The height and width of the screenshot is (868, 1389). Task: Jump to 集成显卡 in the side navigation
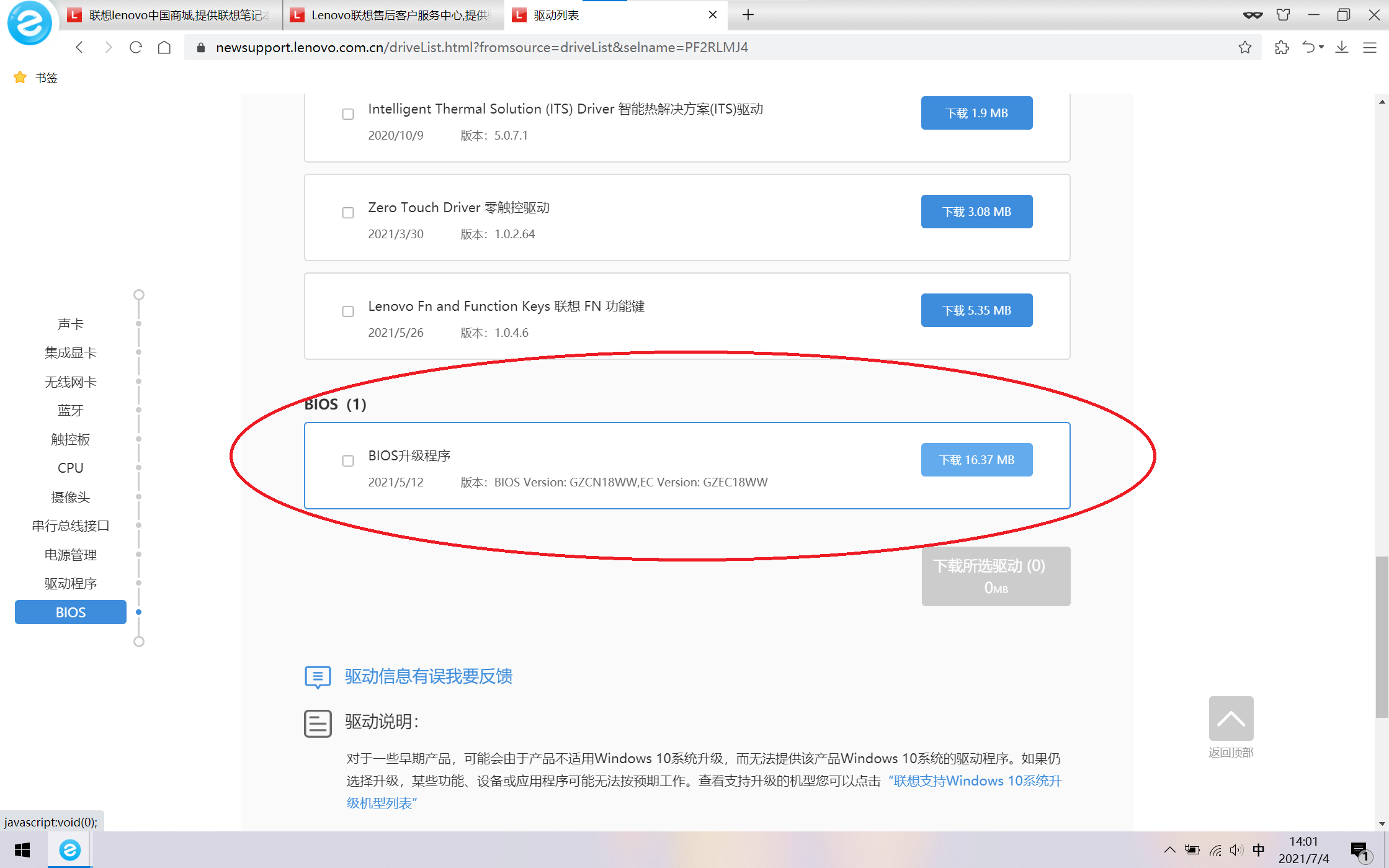[71, 352]
